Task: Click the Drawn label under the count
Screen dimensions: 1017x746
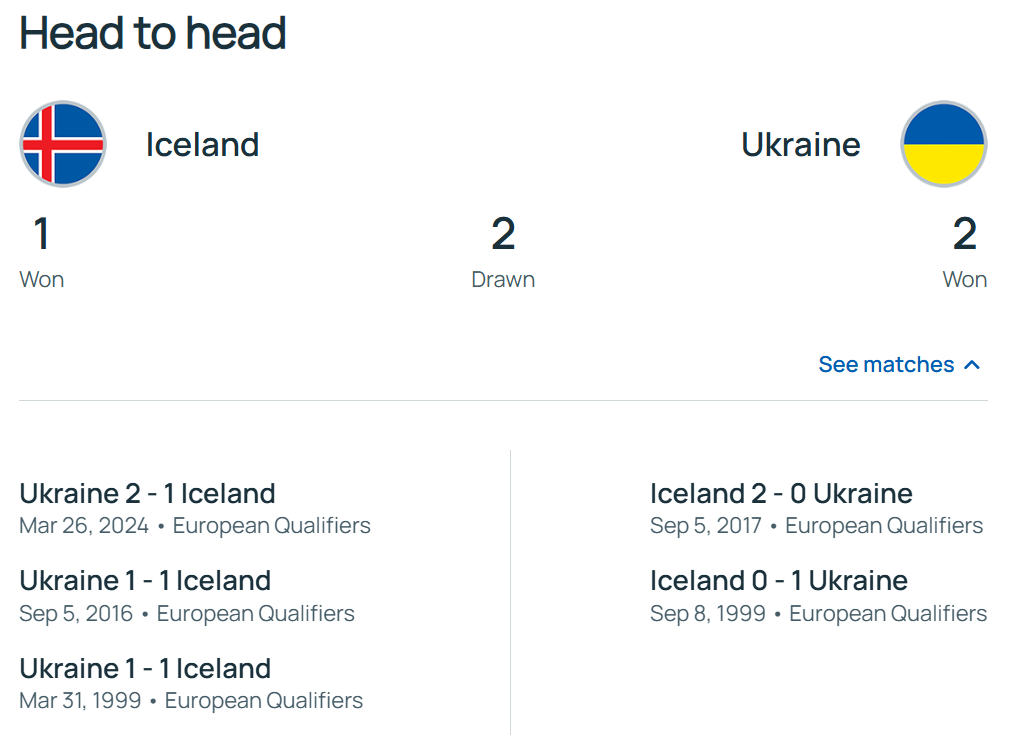Action: pos(503,280)
